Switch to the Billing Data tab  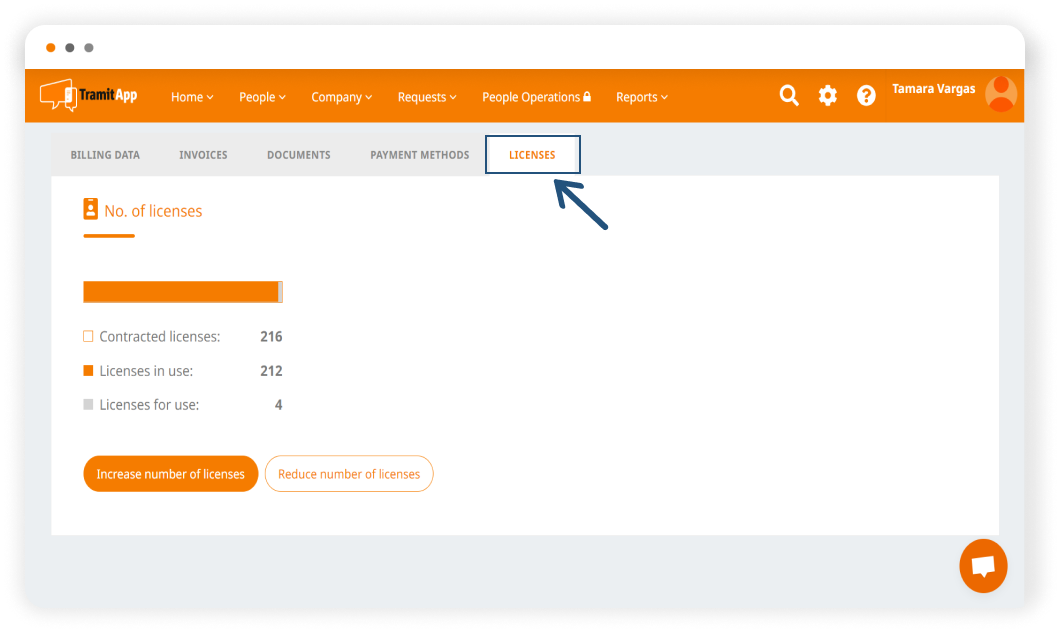tap(105, 155)
